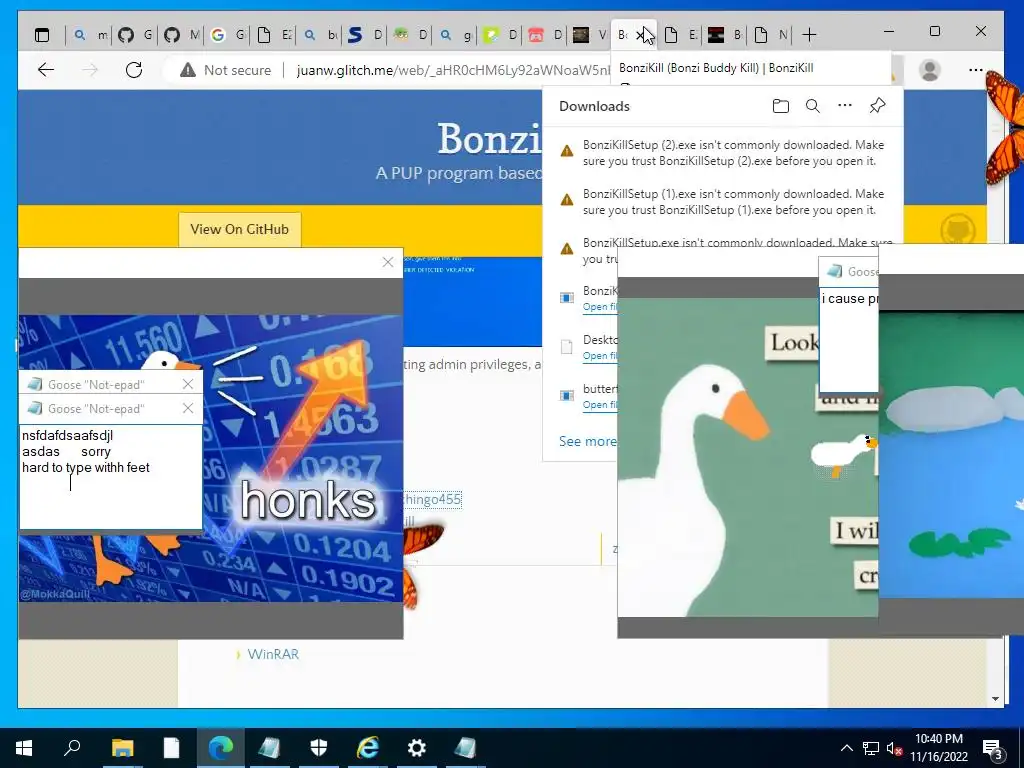Close the active BonziKill tab

642,35
